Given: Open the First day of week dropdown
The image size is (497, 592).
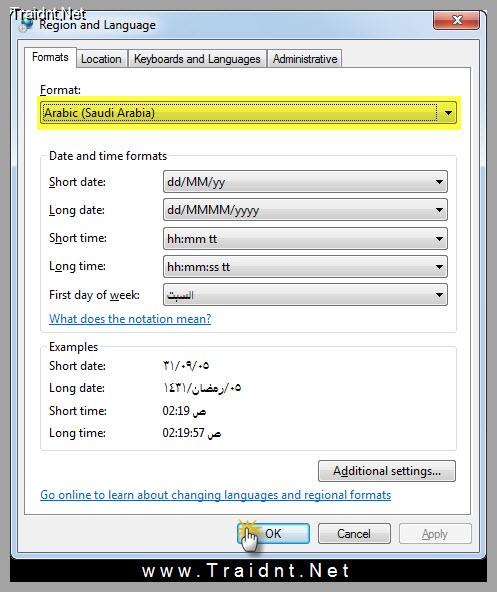Looking at the screenshot, I should click(439, 295).
